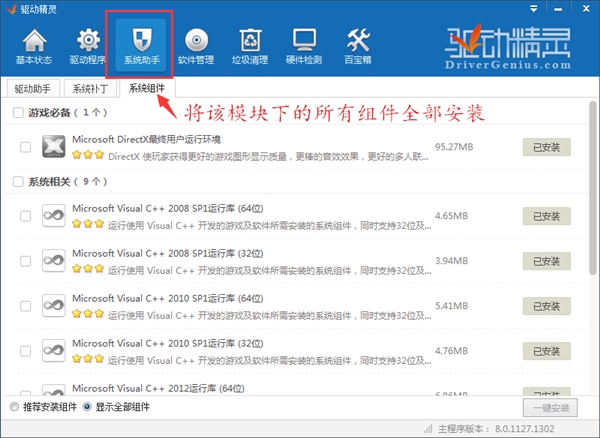Open the 百宝箱 toolbox
The width and height of the screenshot is (600, 438).
[x=357, y=46]
